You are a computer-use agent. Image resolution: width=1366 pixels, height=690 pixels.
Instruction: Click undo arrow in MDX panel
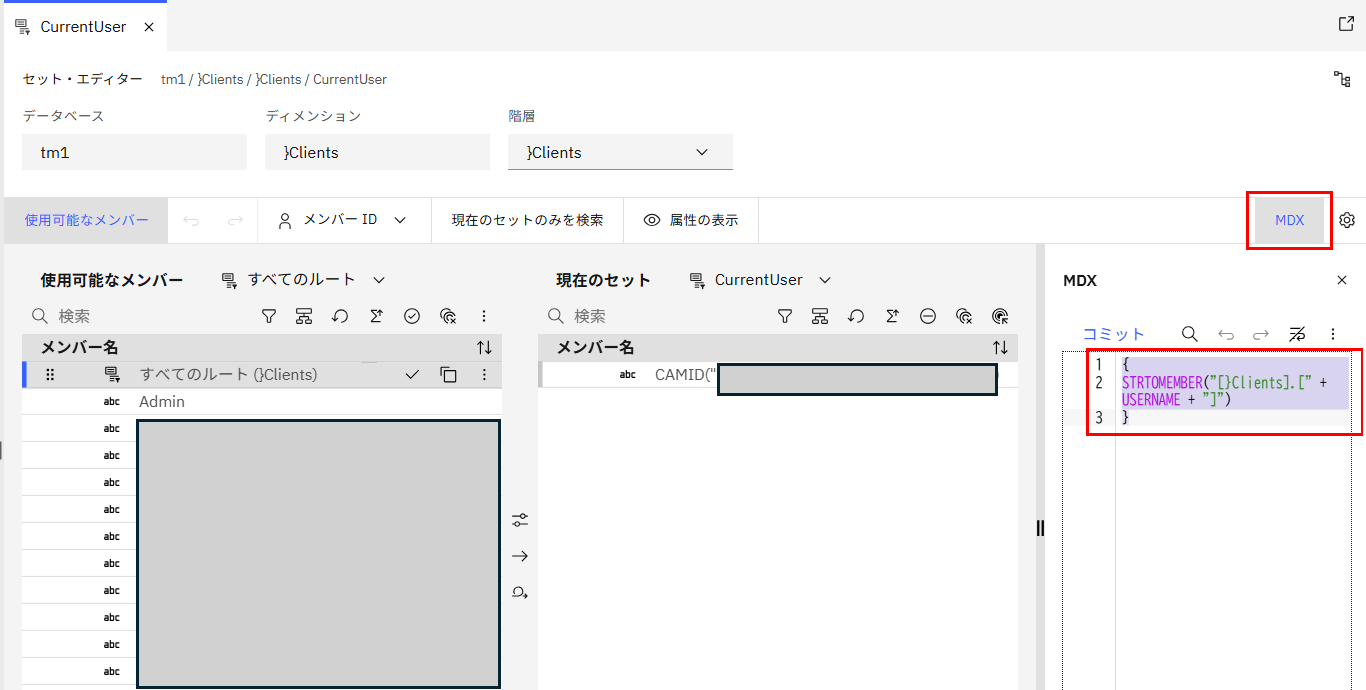click(1225, 334)
